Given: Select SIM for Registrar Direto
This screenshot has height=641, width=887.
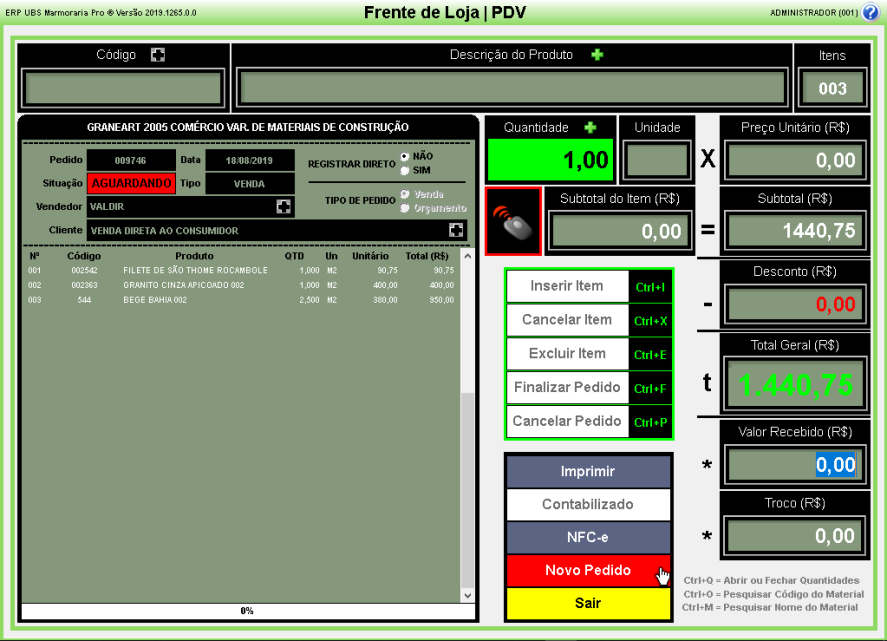Looking at the screenshot, I should coord(405,169).
